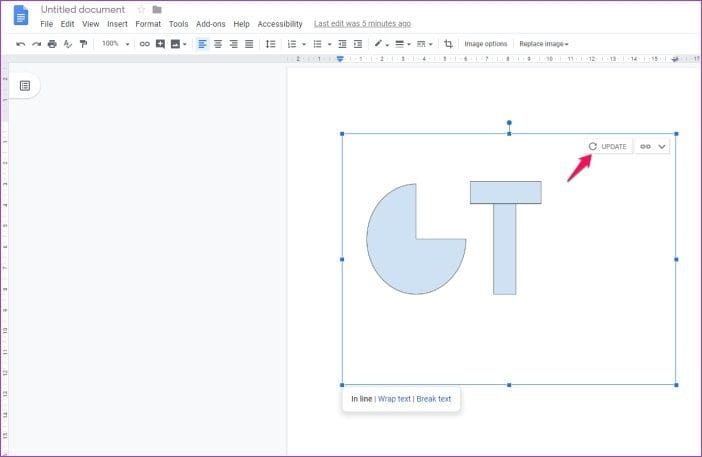
Task: Select Break text positioning
Action: [433, 399]
